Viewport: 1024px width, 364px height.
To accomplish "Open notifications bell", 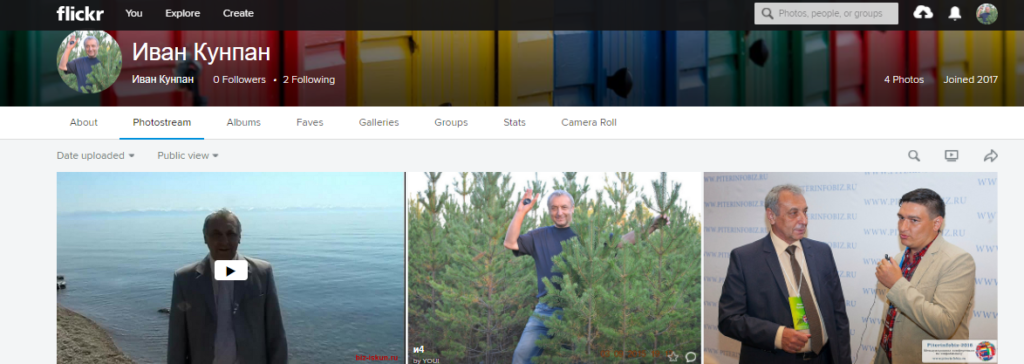I will (x=955, y=14).
